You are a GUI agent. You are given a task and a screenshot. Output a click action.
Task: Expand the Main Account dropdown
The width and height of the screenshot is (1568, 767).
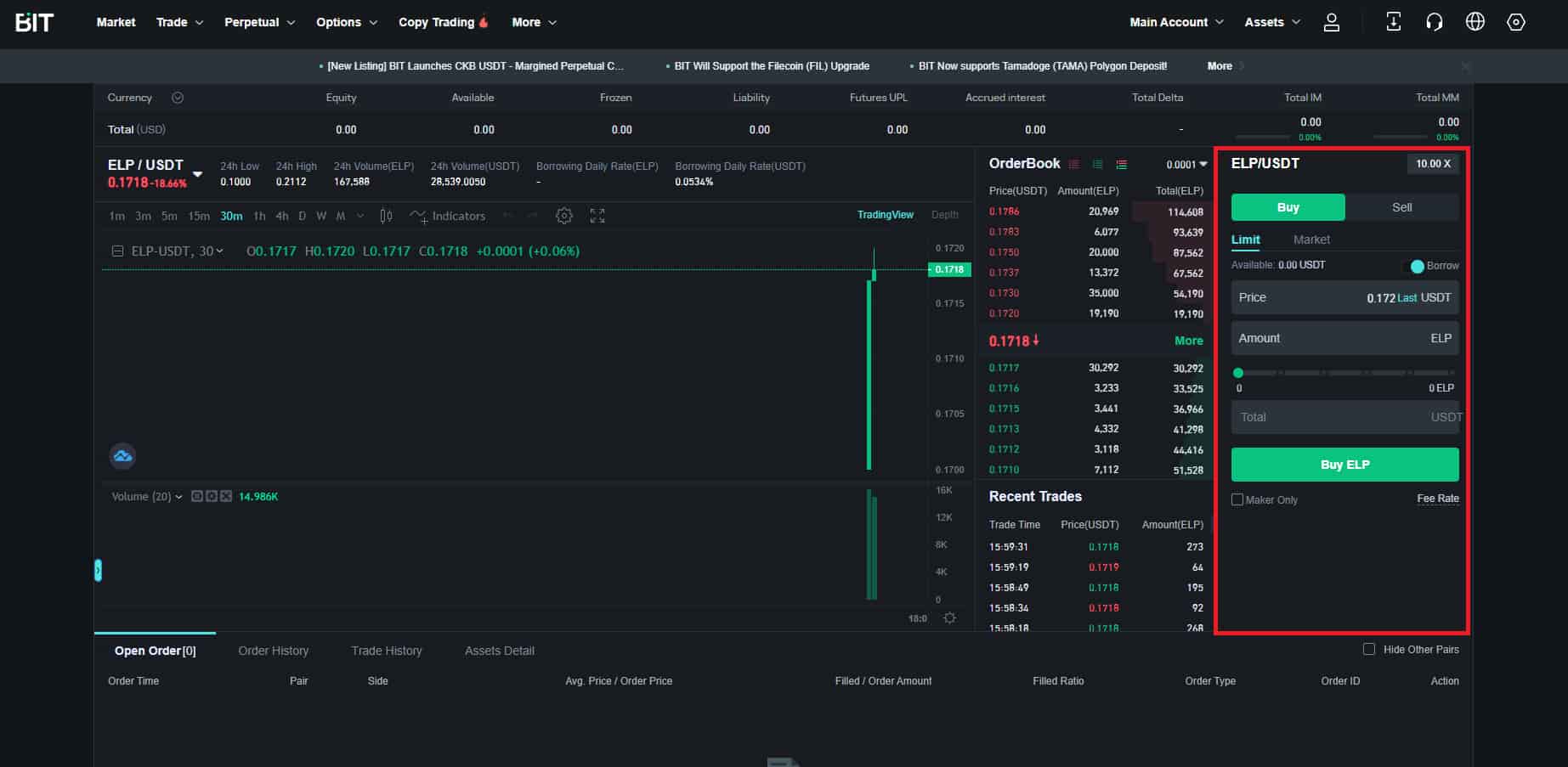[1175, 22]
